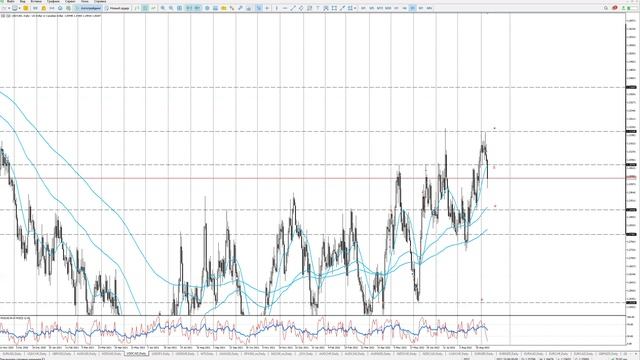Select the candlestick chart type
Viewport: 640px width, 360px height.
tap(145, 8)
